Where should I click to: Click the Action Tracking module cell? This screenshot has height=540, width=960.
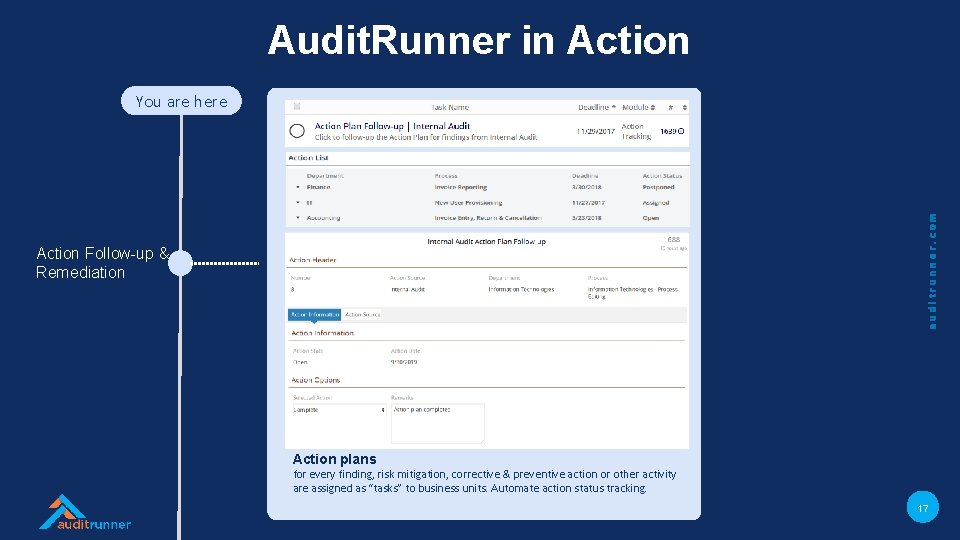[636, 131]
